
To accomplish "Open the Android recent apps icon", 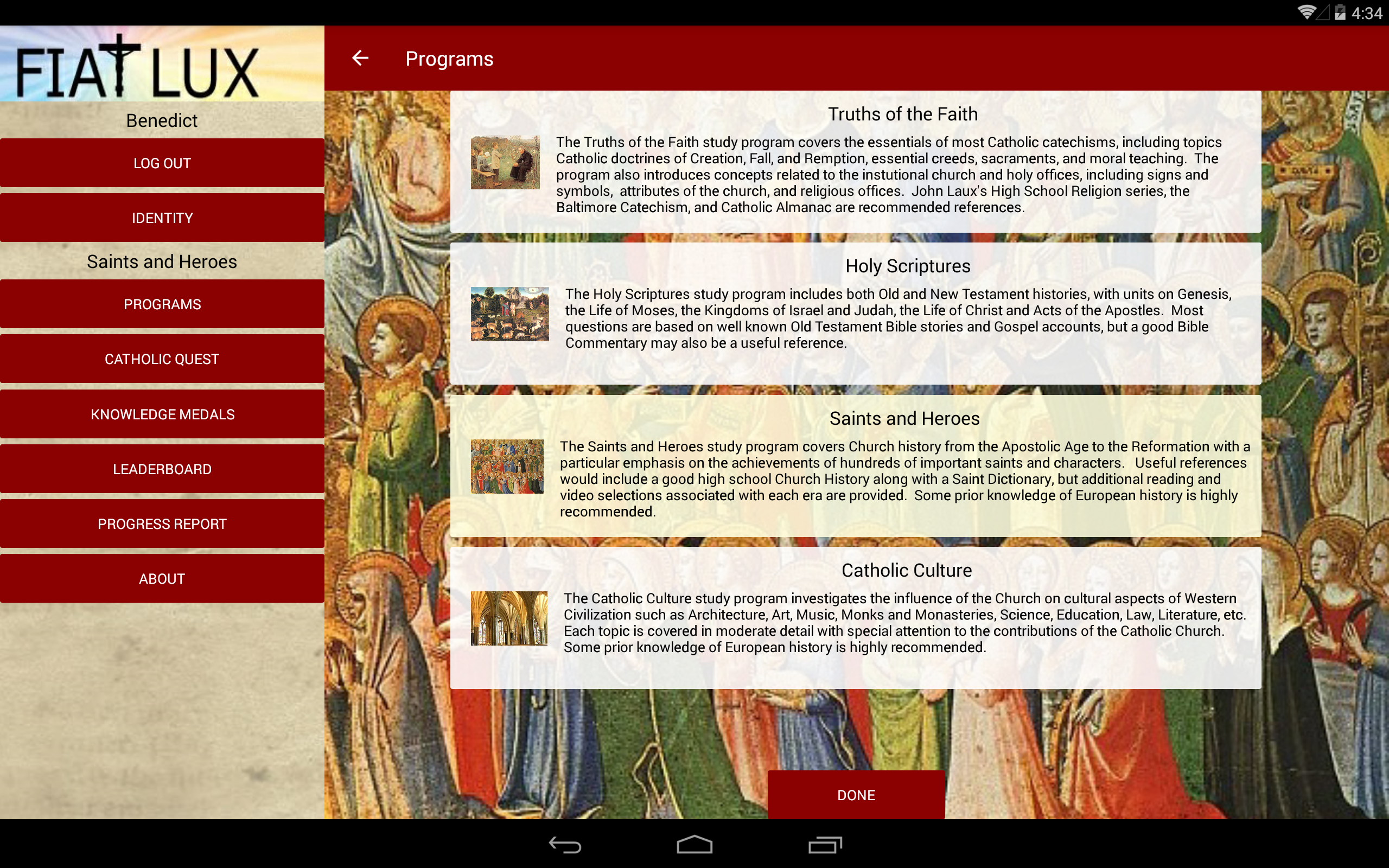I will click(x=825, y=845).
